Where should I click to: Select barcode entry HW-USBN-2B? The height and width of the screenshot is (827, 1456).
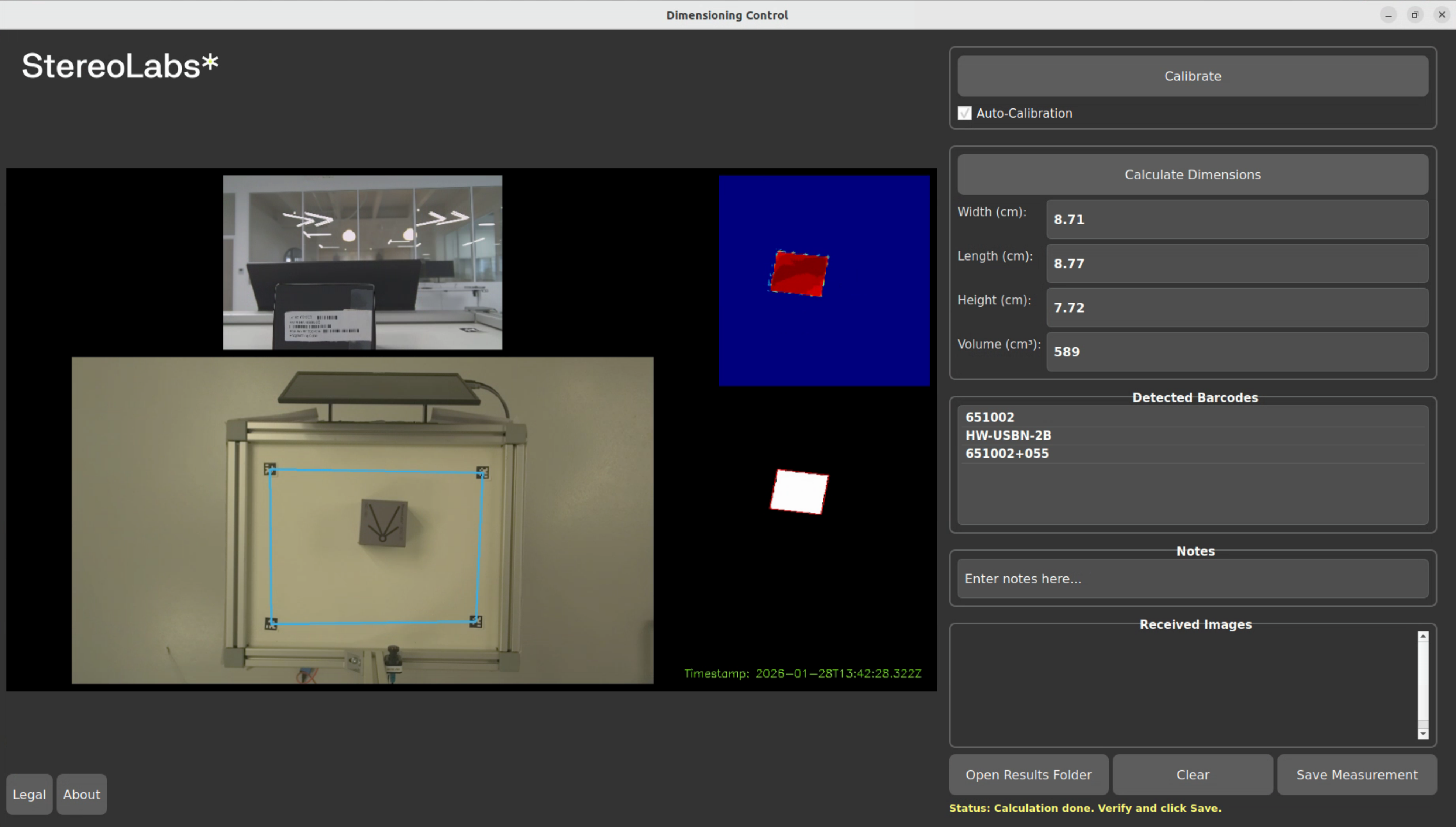[1008, 435]
